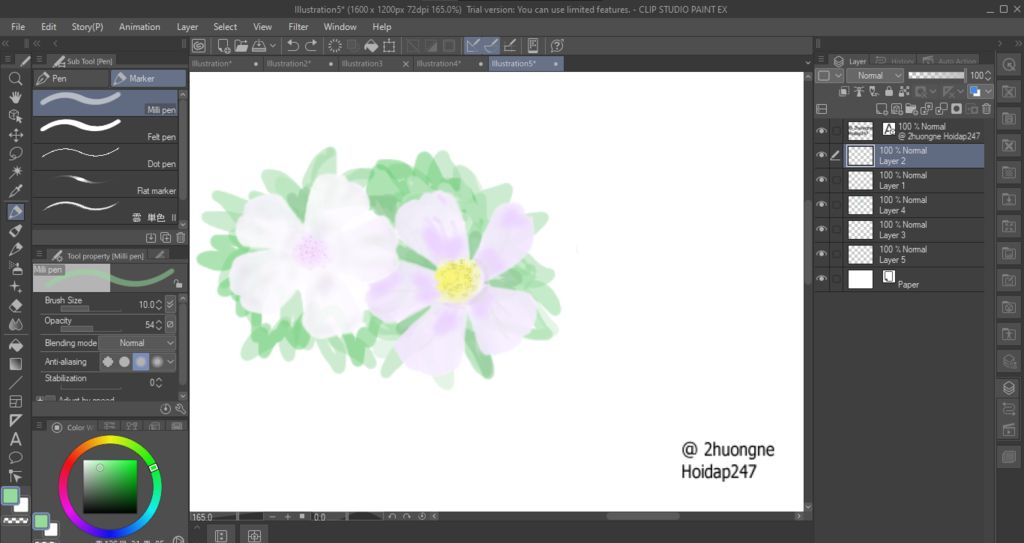
Task: Toggle Snap to Ruler in command bar
Action: [x=472, y=46]
